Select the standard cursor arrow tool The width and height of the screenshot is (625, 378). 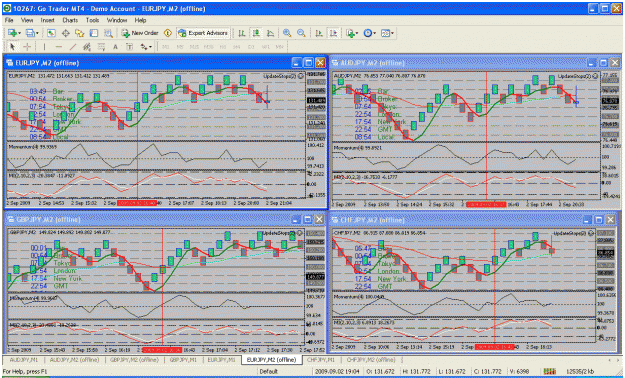[12, 47]
